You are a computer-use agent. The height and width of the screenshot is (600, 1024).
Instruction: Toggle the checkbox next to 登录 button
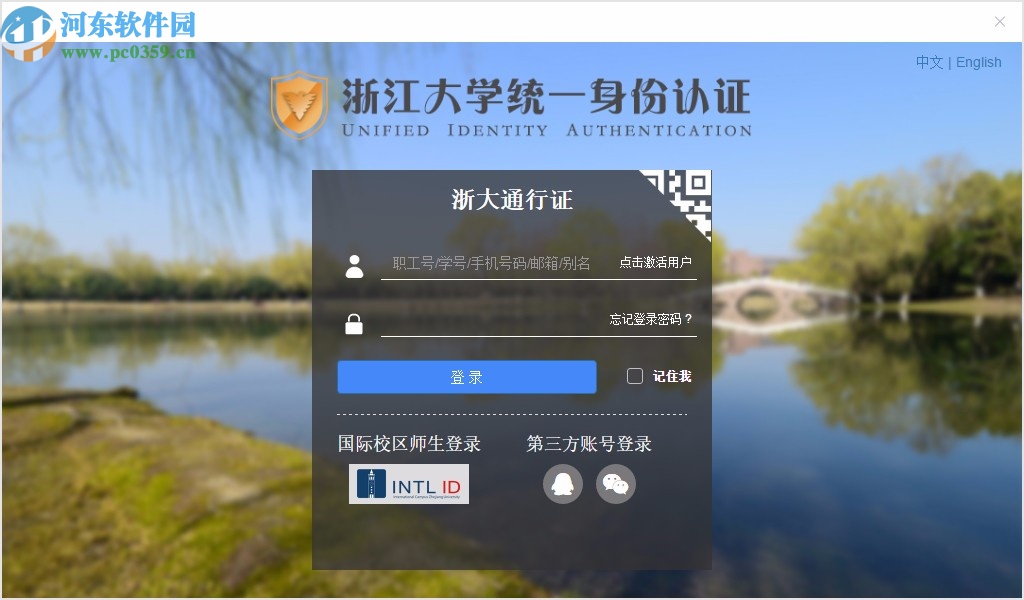(x=634, y=375)
